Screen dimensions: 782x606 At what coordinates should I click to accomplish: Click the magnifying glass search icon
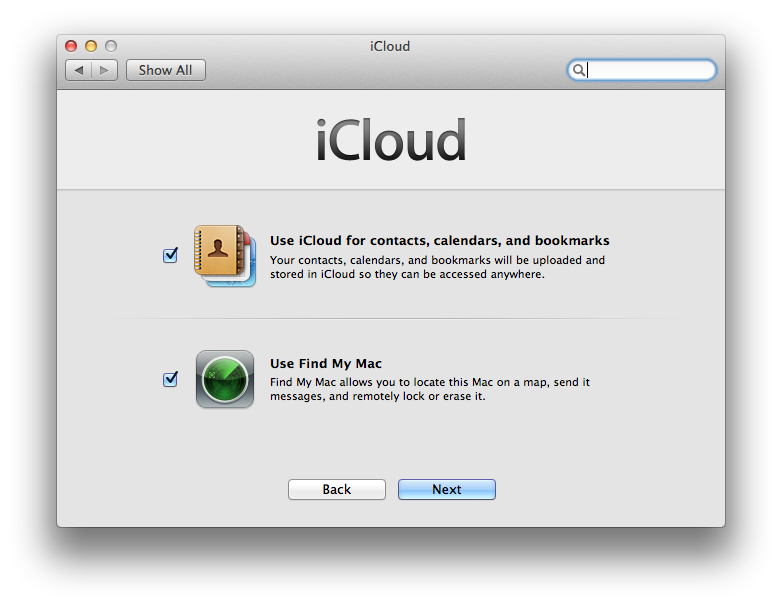[578, 70]
